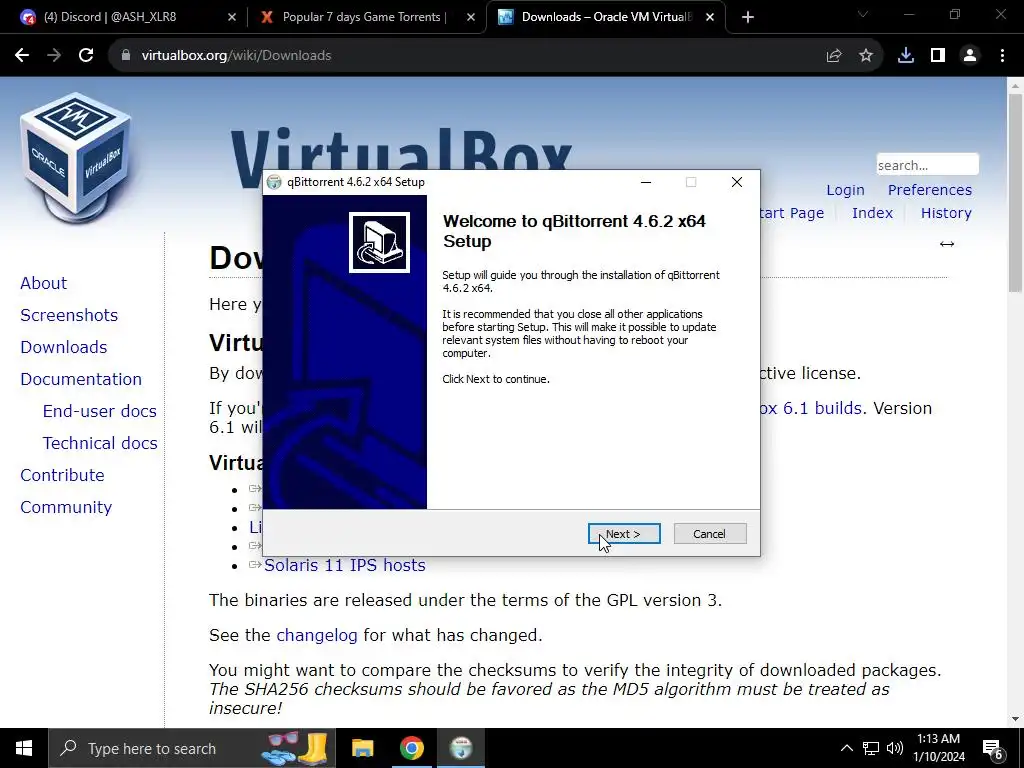Open File Explorer from the taskbar
The image size is (1024, 768).
point(362,748)
